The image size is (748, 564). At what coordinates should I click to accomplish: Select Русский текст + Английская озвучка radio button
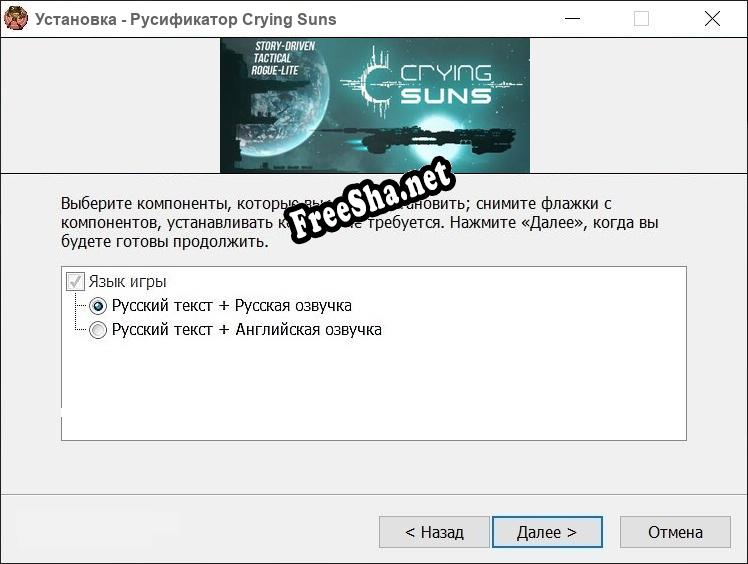(98, 330)
